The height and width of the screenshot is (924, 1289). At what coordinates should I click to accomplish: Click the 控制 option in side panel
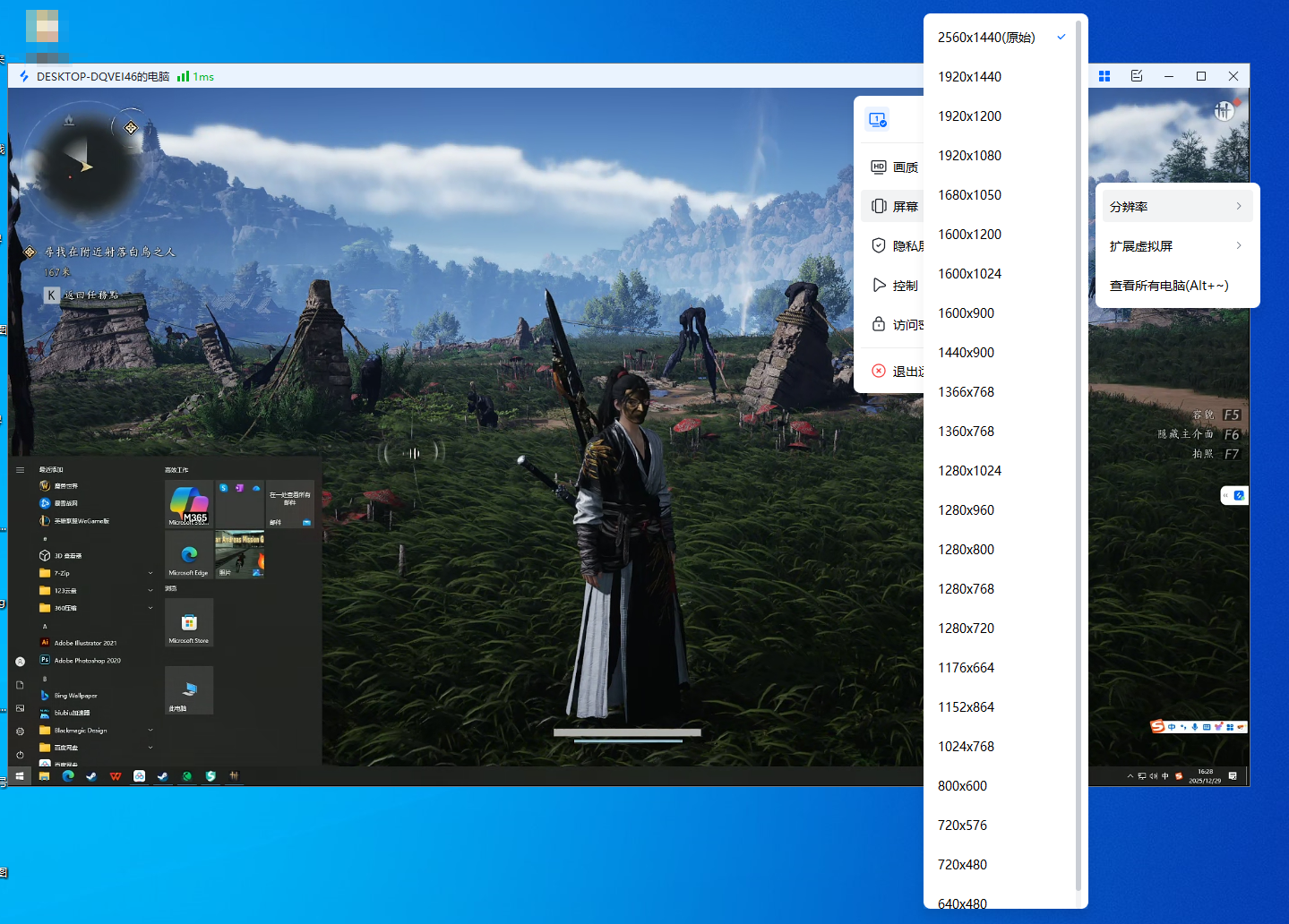(x=896, y=286)
